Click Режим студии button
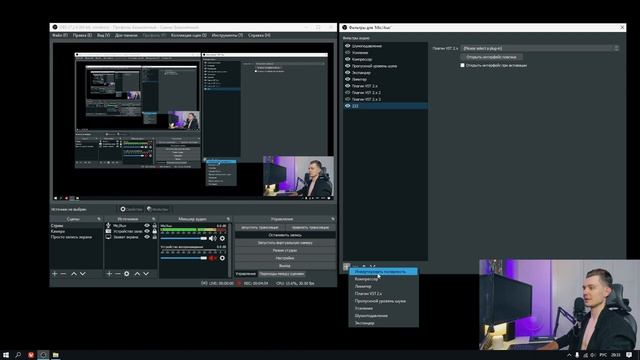The width and height of the screenshot is (640, 360). 285,250
